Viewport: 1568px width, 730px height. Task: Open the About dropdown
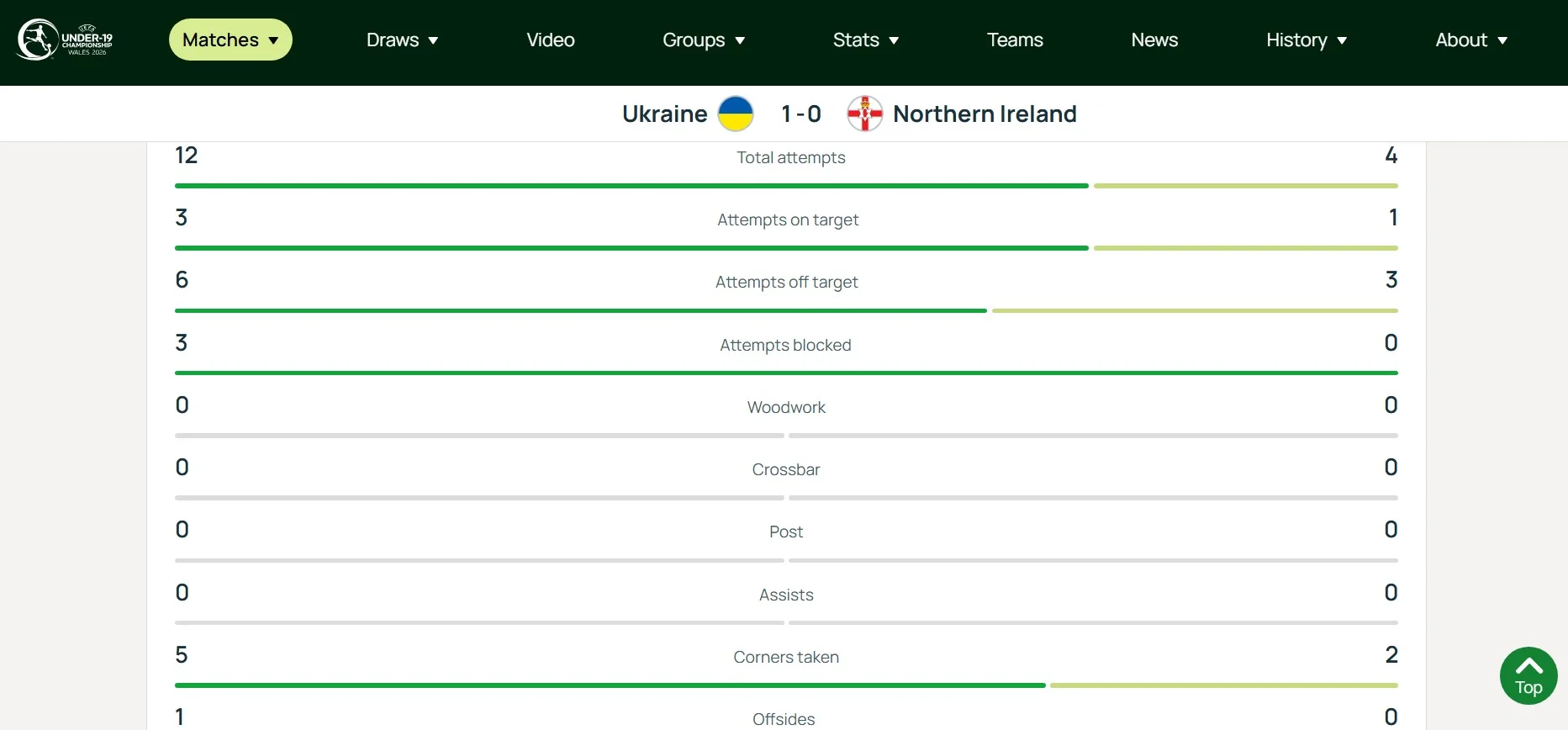coord(1471,40)
